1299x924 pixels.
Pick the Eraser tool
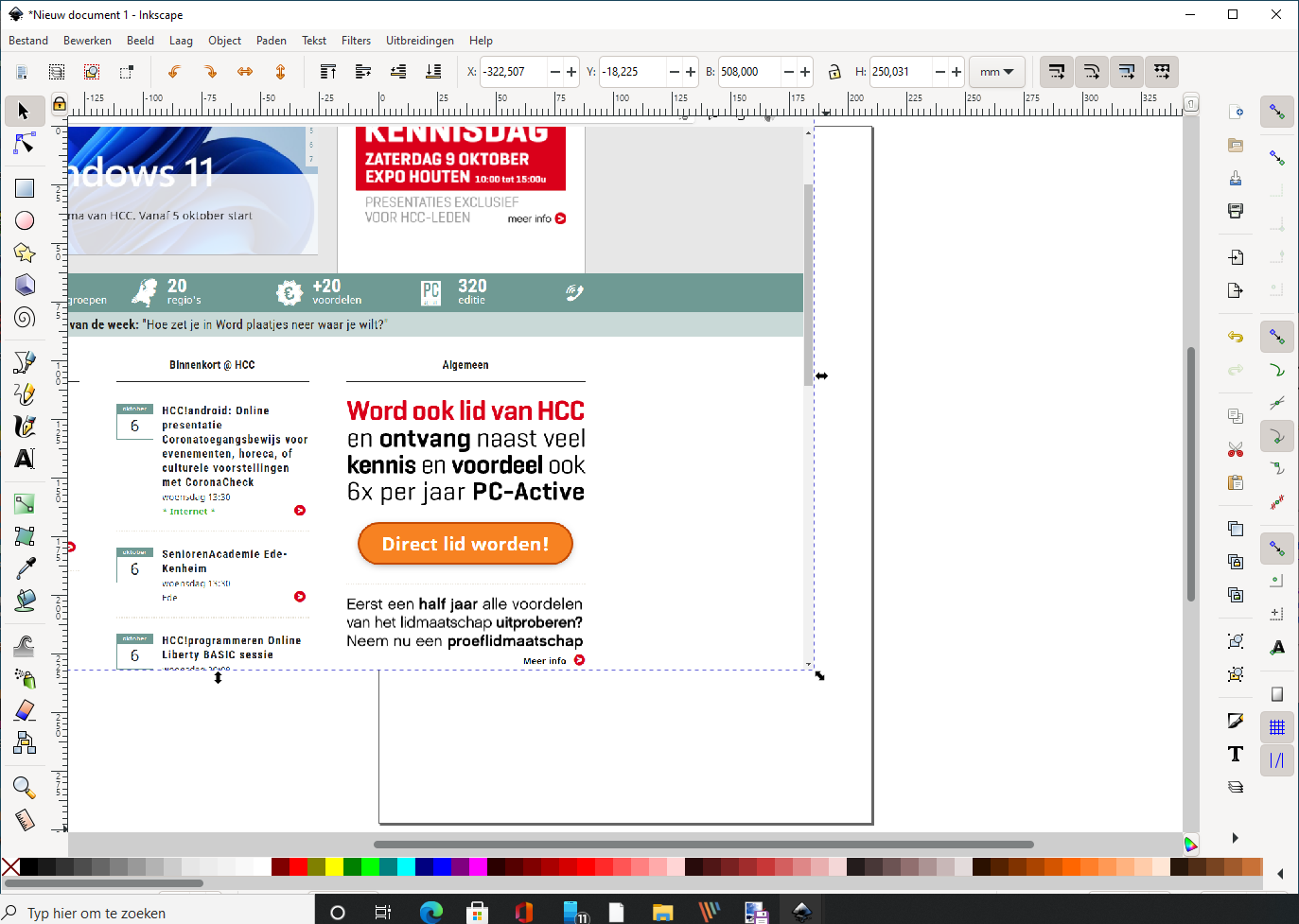point(24,710)
